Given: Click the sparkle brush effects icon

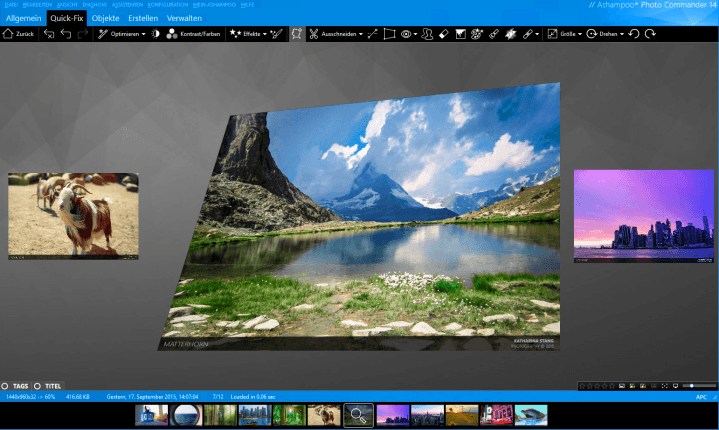Looking at the screenshot, I should [277, 34].
